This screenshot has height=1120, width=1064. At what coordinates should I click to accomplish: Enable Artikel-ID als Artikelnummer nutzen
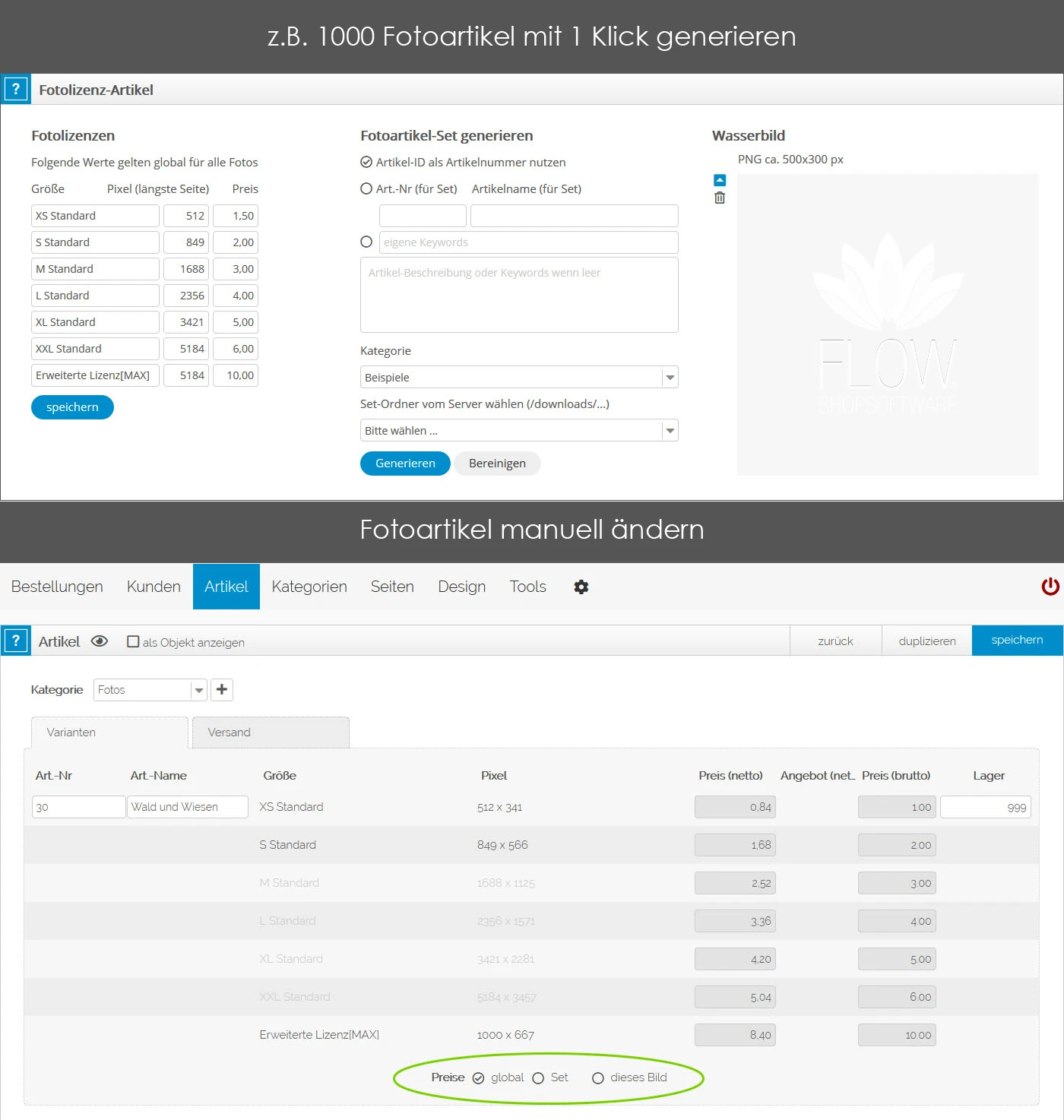[x=366, y=162]
